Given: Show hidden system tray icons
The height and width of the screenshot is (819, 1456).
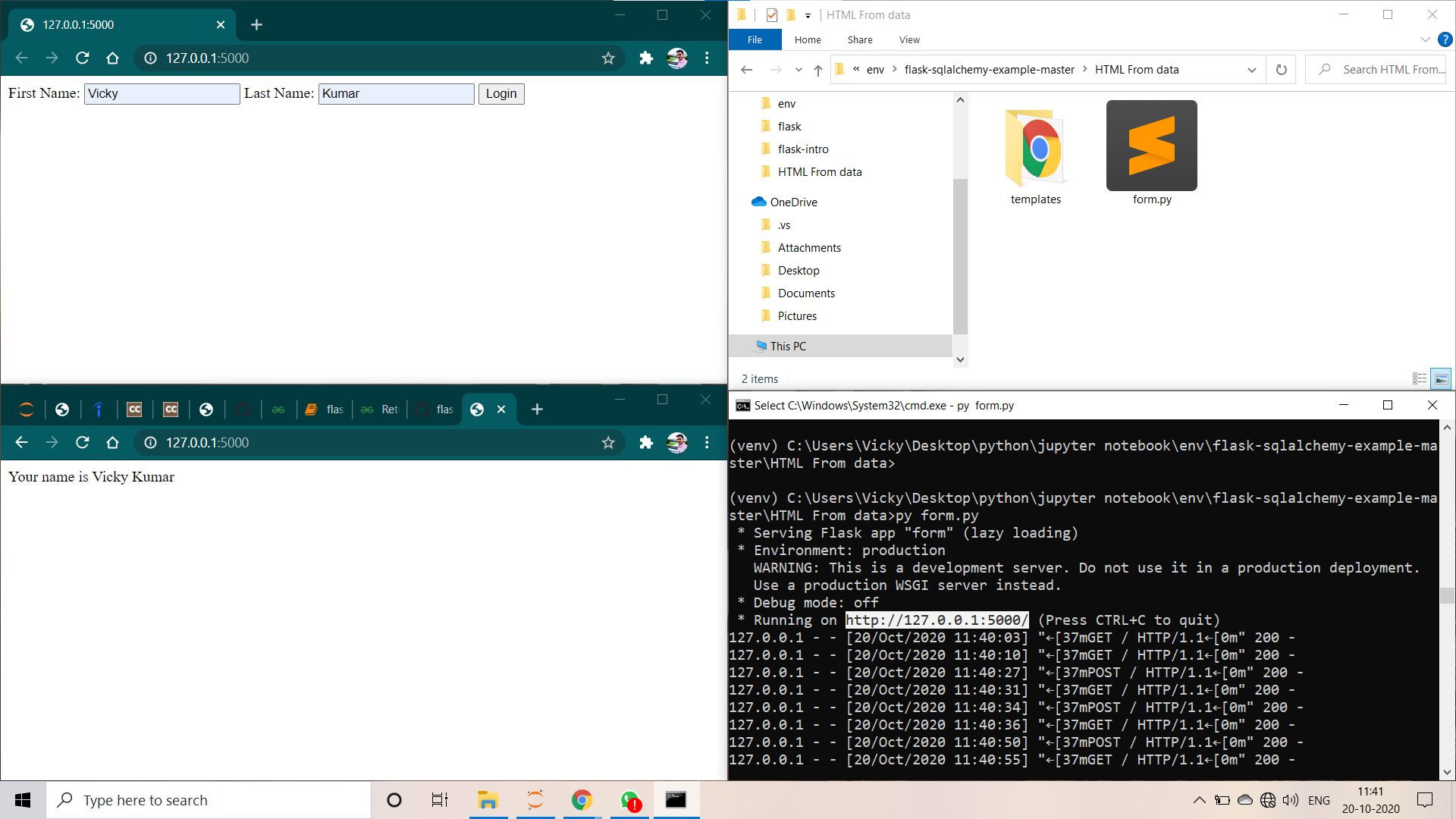Looking at the screenshot, I should click(x=1199, y=800).
